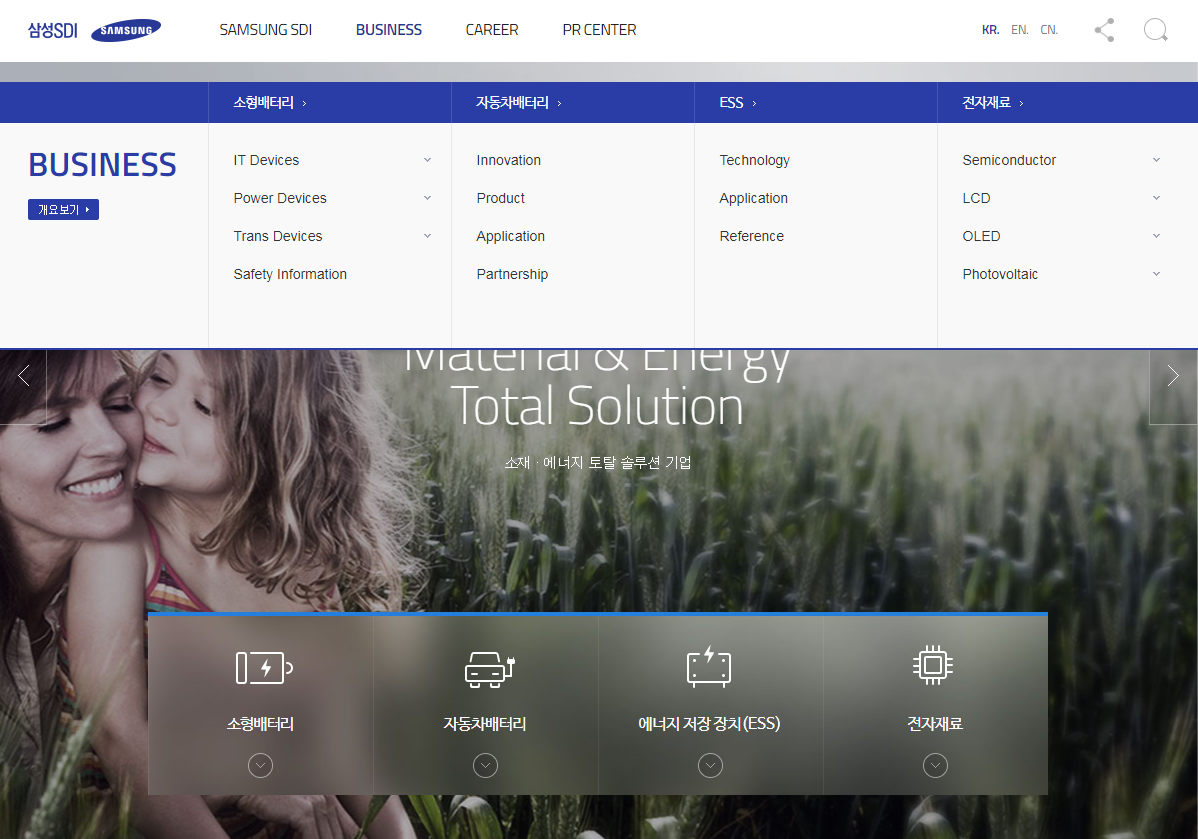Viewport: 1198px width, 839px height.
Task: Open Technology under ESS
Action: 755,160
